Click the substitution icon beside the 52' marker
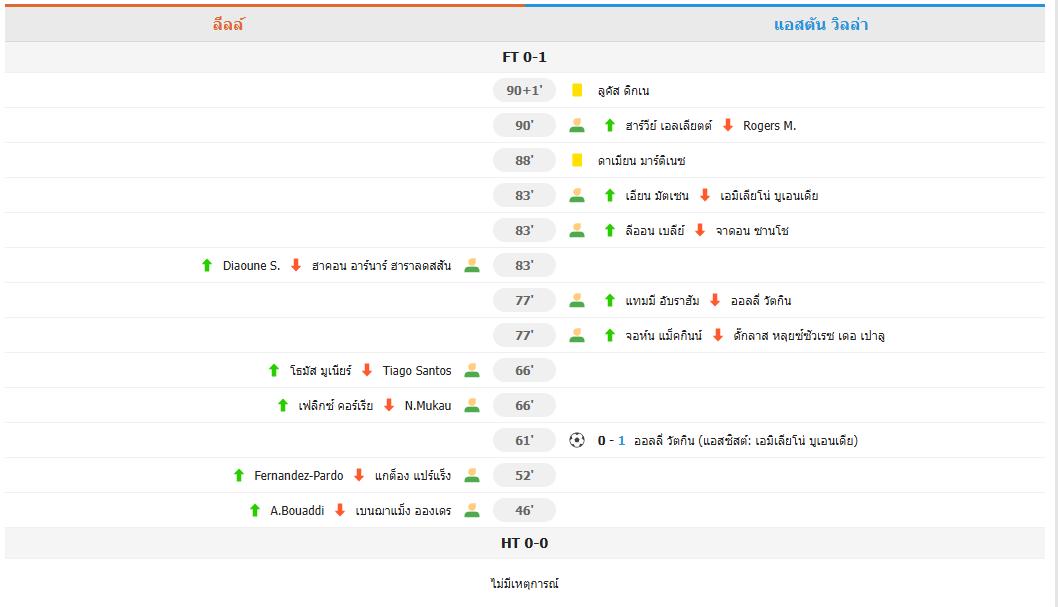This screenshot has height=607, width=1058. click(x=472, y=475)
